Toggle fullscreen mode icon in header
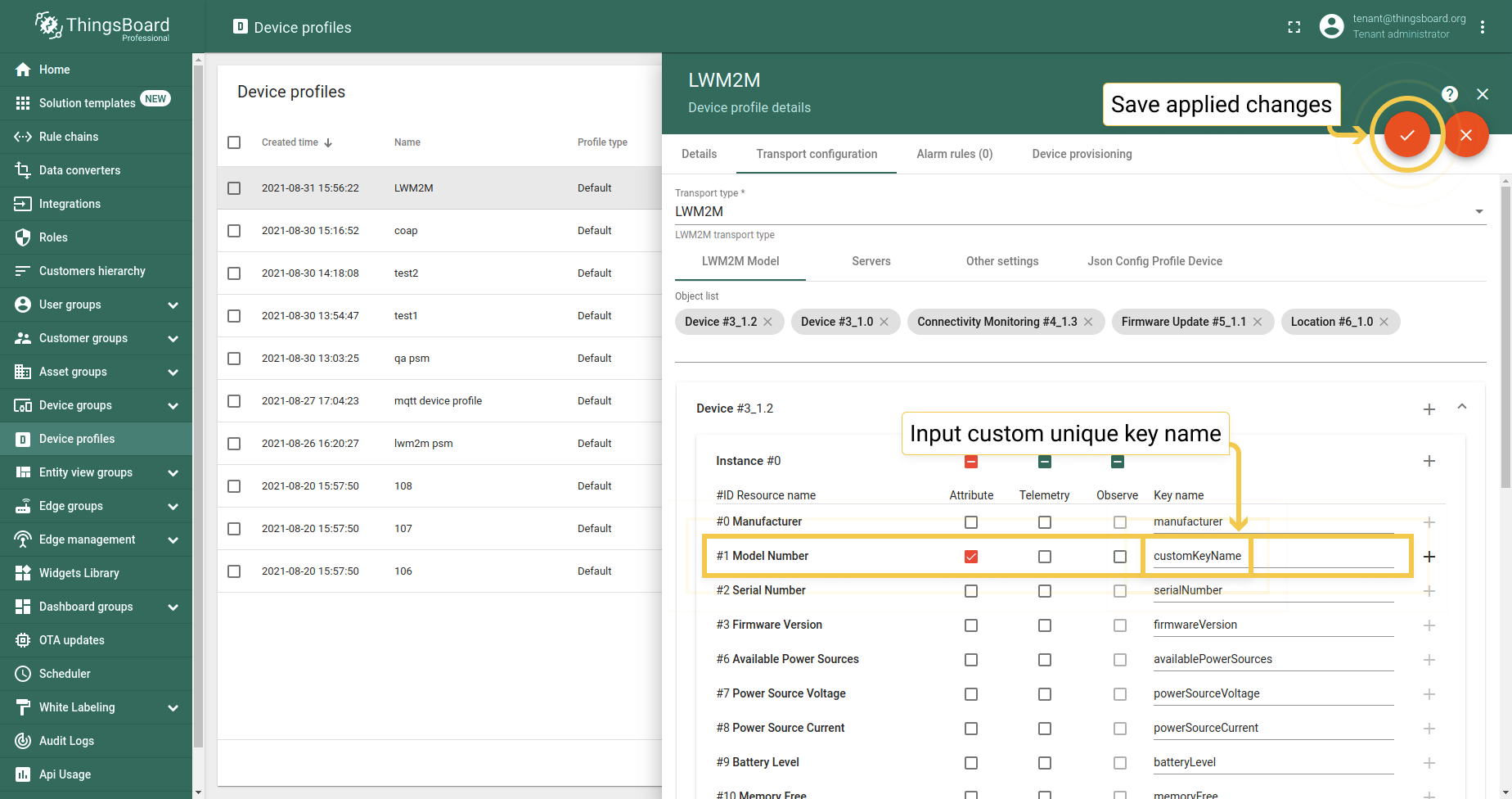The height and width of the screenshot is (799, 1512). pos(1294,27)
